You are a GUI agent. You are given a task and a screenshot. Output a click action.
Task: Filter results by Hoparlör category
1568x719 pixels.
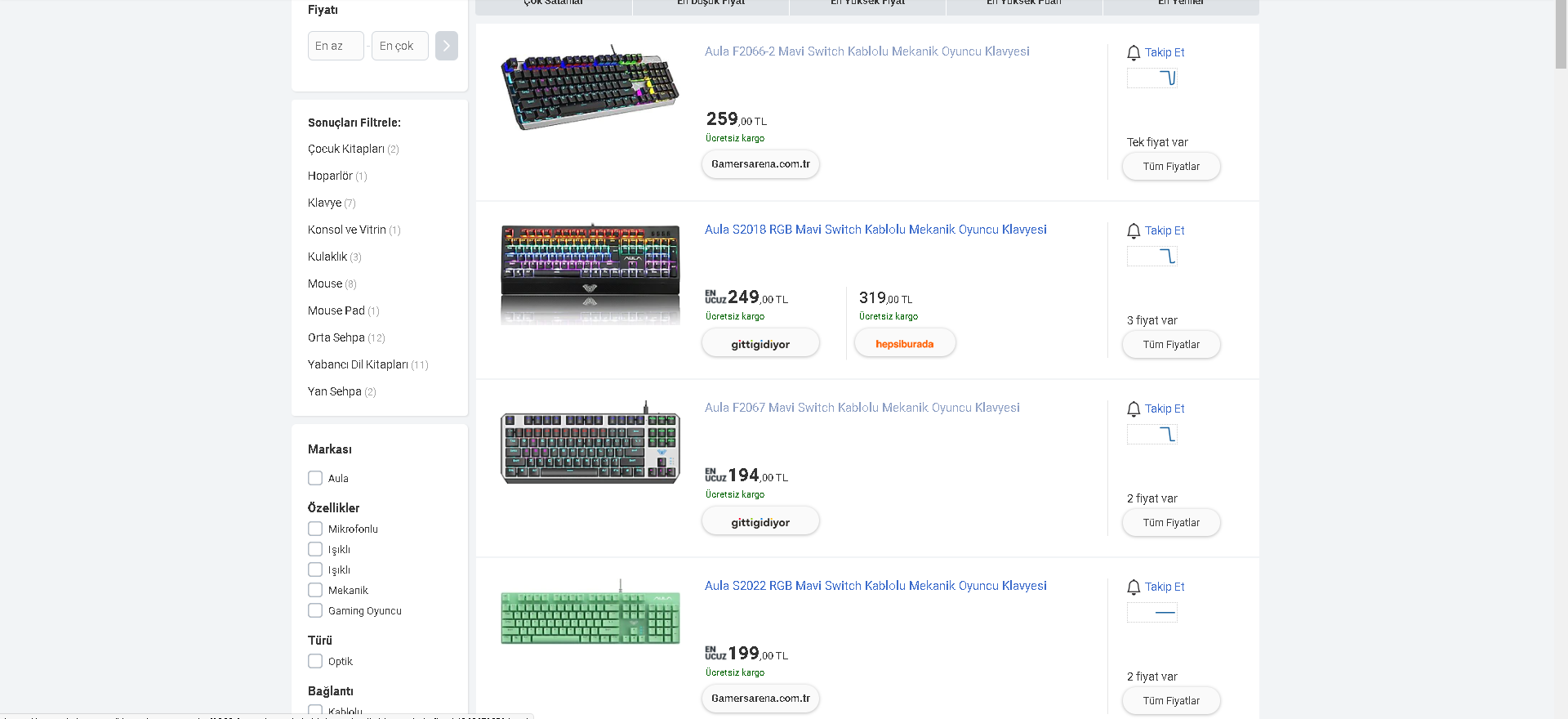click(337, 176)
